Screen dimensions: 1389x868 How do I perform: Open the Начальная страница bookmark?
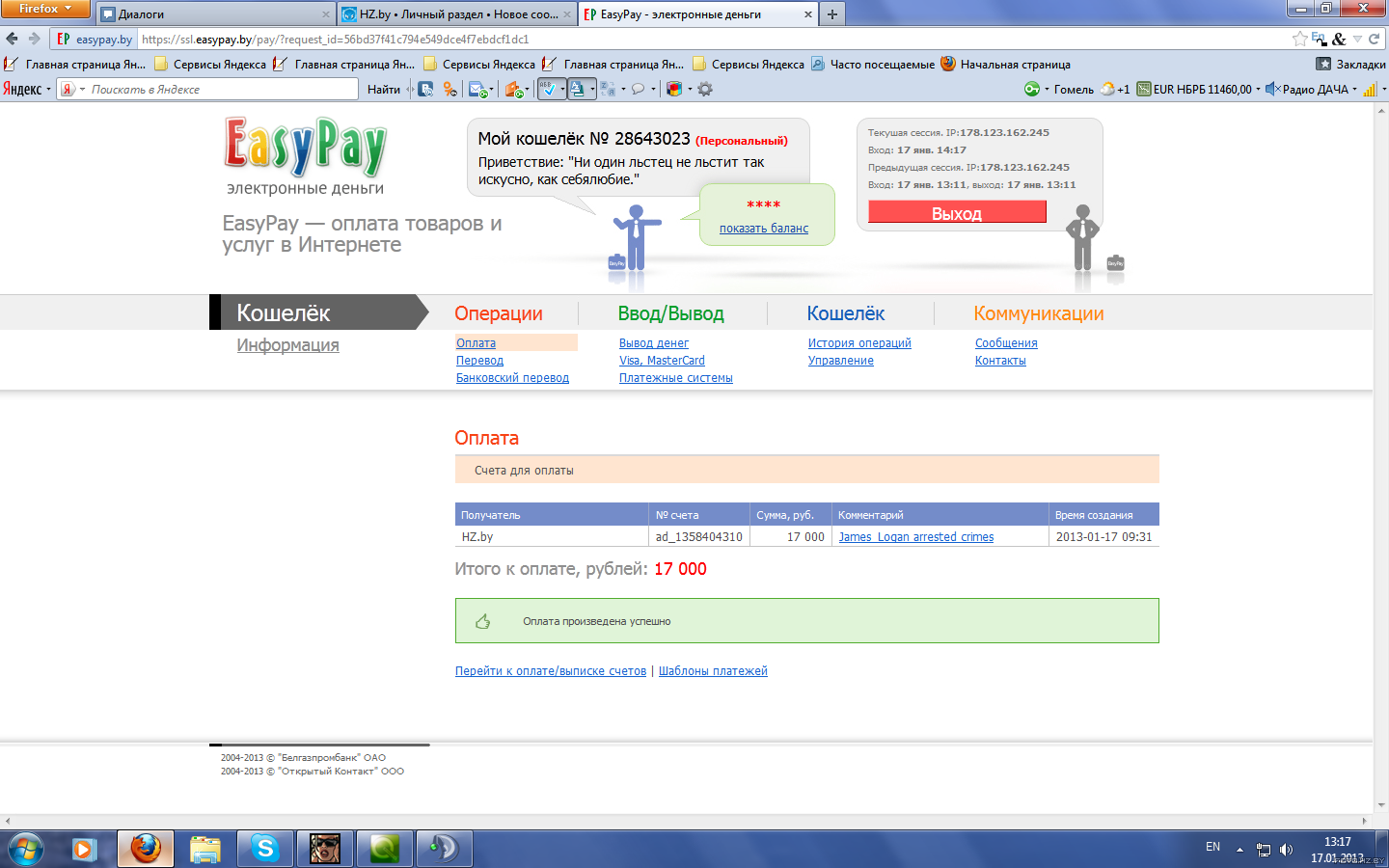(x=1005, y=64)
